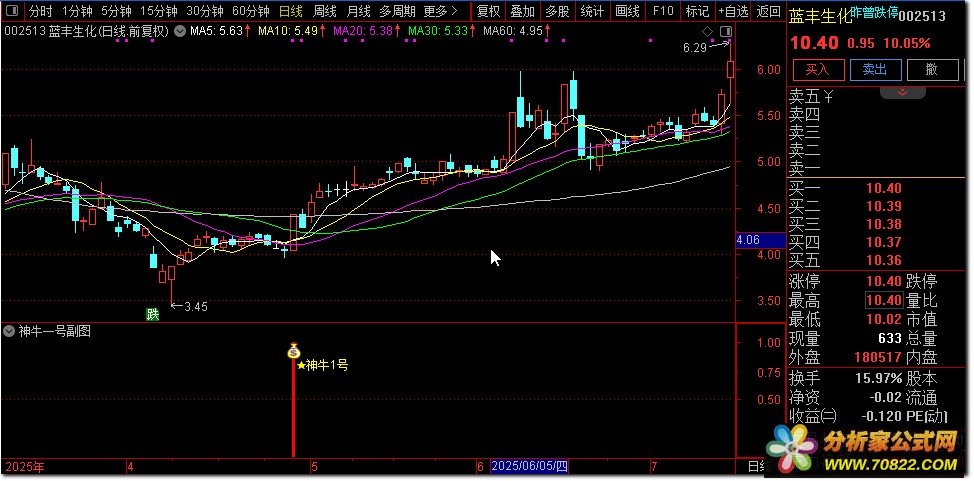Select the 60分钟 period tab

[x=250, y=11]
